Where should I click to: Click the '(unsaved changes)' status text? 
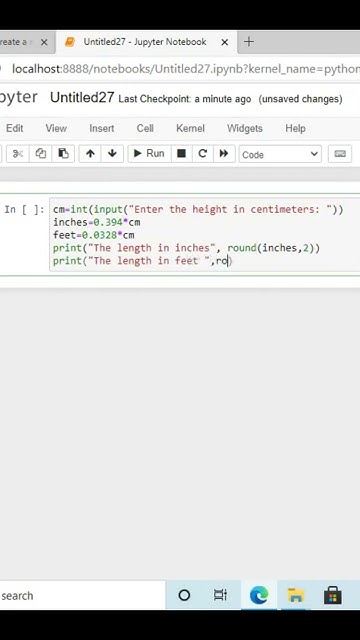tap(300, 99)
